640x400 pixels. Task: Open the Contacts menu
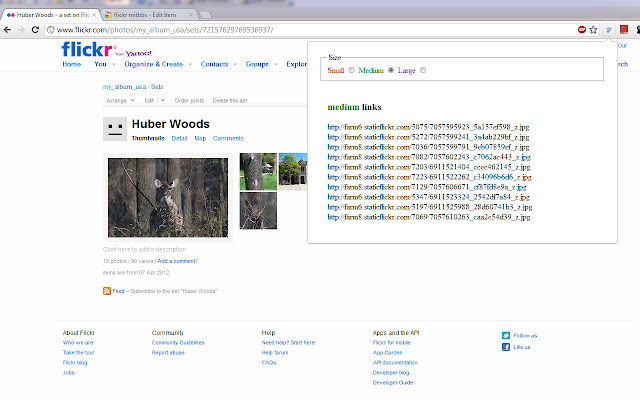tap(214, 64)
